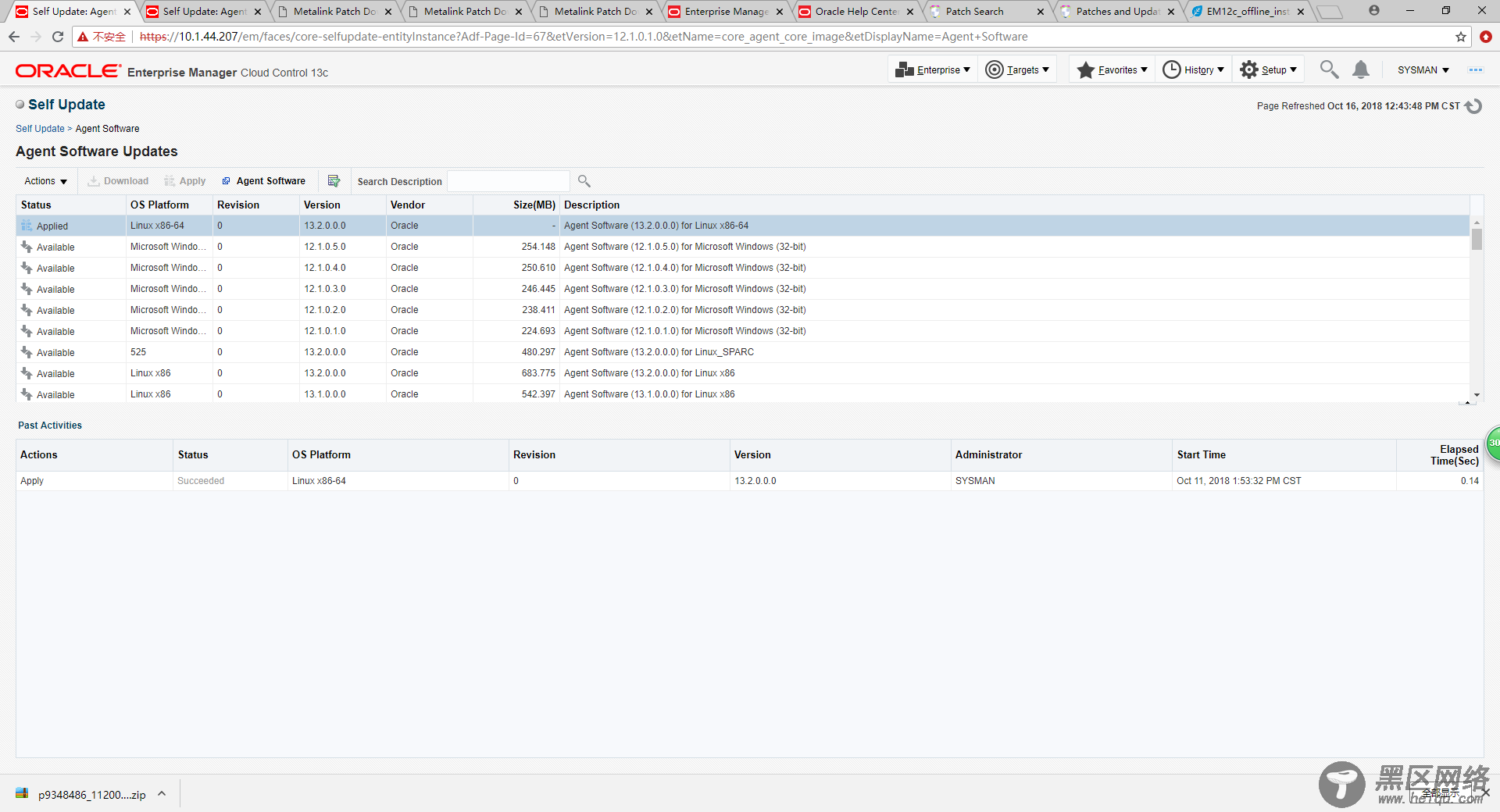The image size is (1500, 812).
Task: Click scroll up arrow of updates table
Action: (x=1477, y=223)
